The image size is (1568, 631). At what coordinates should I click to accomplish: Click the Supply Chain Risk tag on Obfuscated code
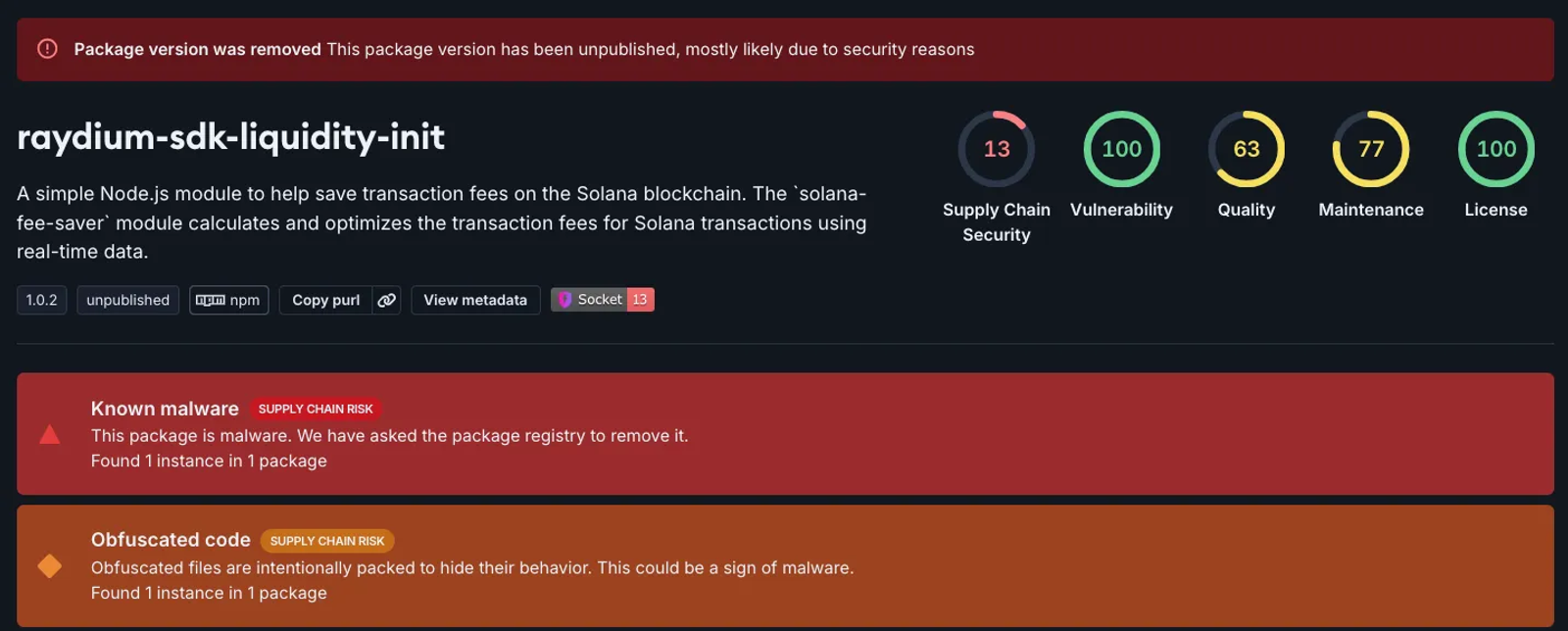[x=327, y=541]
